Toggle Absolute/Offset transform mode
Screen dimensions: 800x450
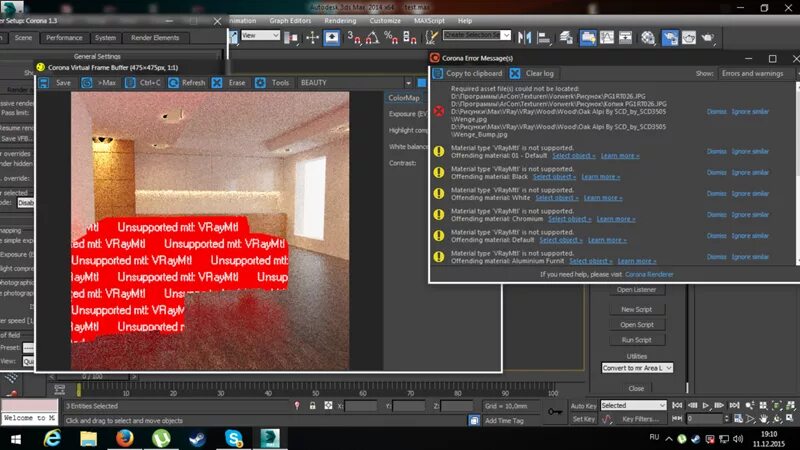(x=328, y=406)
